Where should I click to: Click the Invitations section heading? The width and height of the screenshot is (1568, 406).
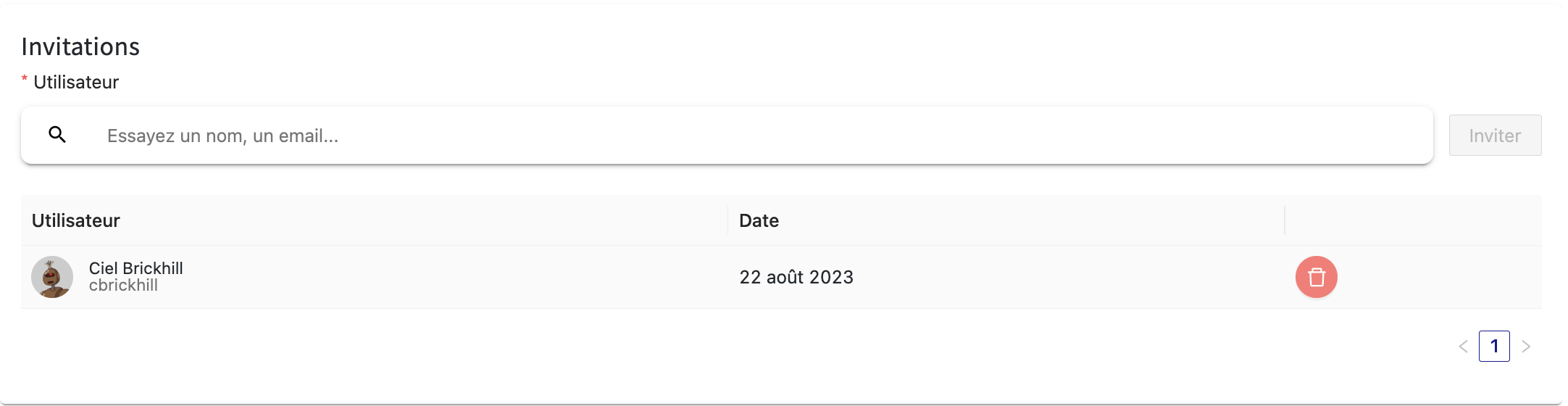[80, 46]
